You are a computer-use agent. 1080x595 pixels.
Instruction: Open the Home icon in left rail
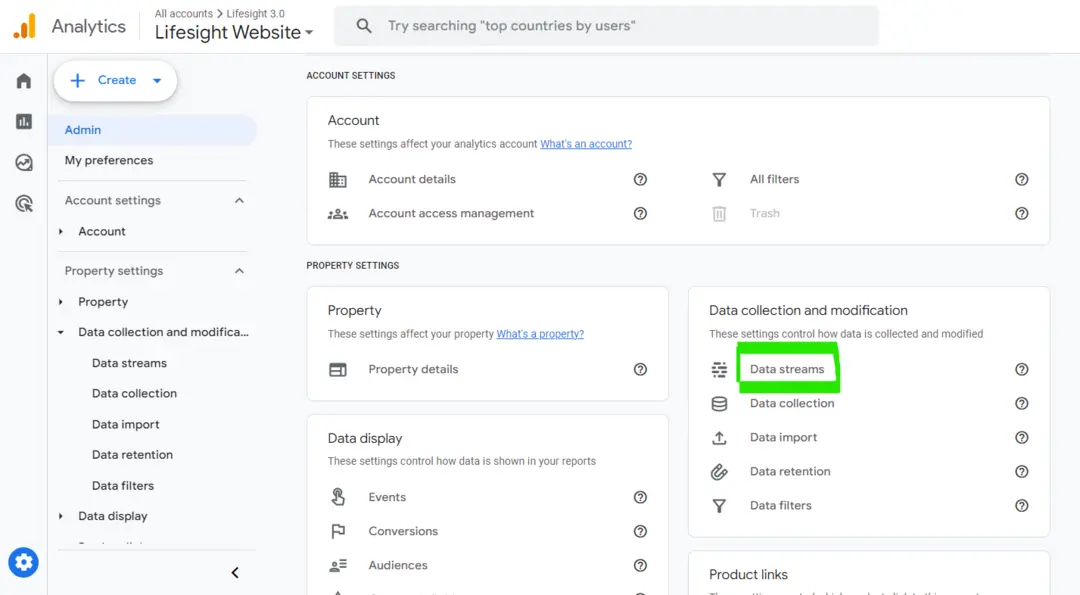pyautogui.click(x=23, y=81)
